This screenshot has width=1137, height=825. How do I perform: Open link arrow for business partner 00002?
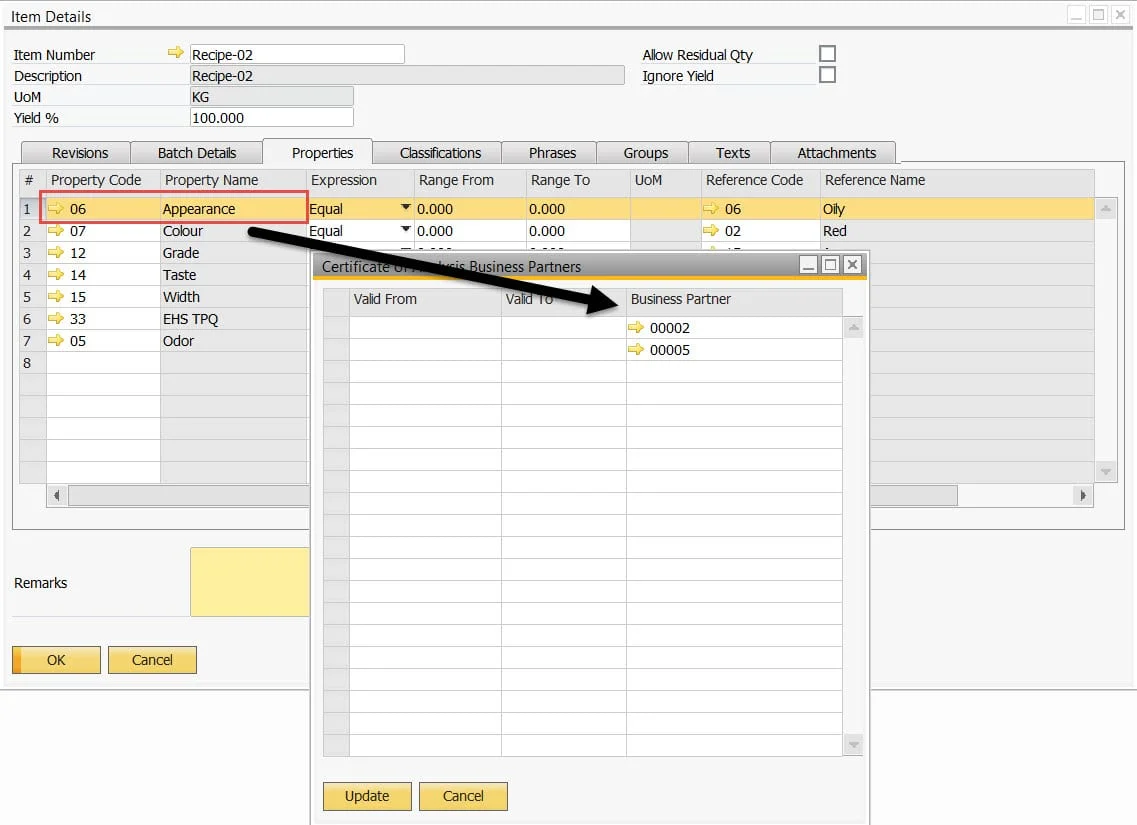coord(636,327)
